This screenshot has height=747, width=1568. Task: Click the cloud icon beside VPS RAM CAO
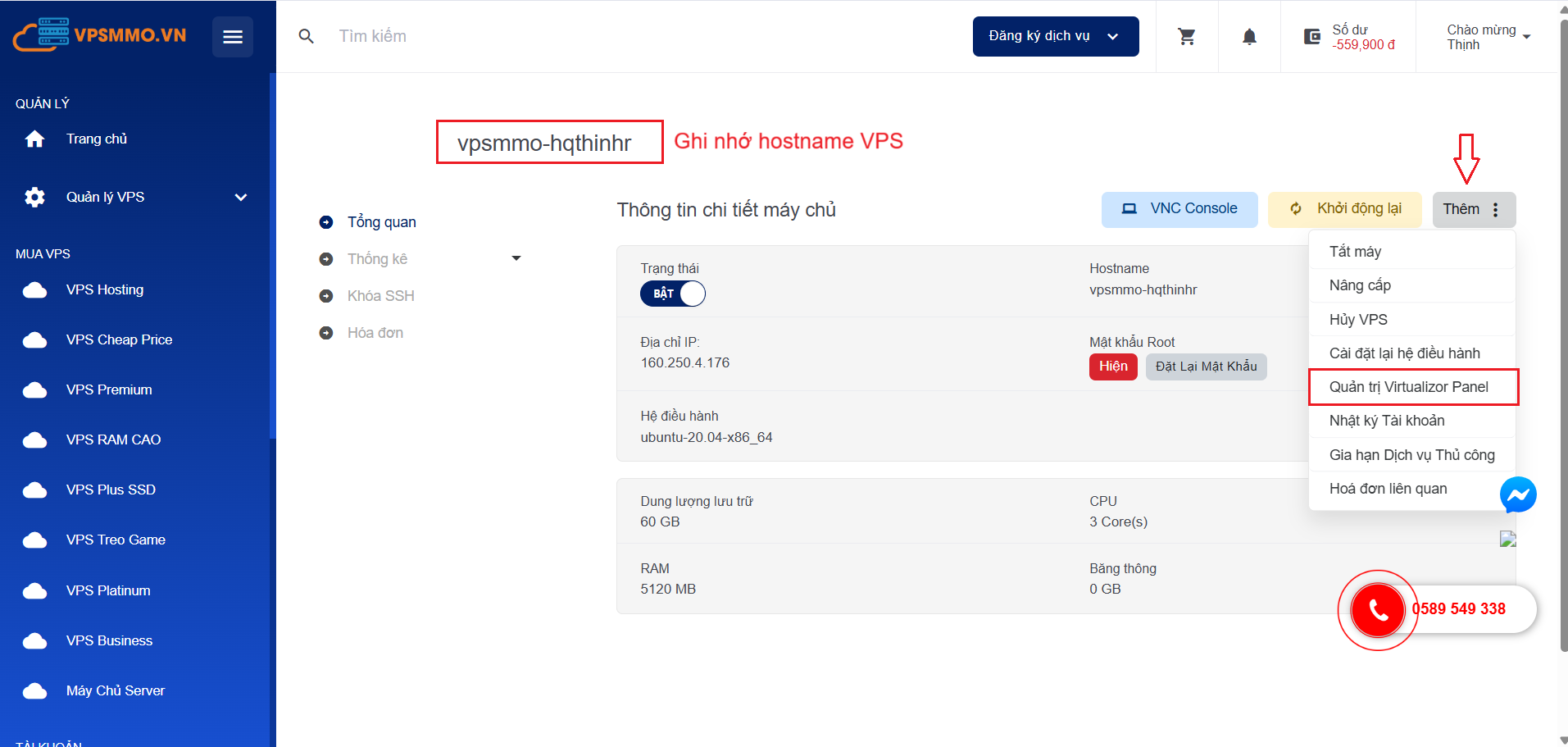pyautogui.click(x=34, y=440)
